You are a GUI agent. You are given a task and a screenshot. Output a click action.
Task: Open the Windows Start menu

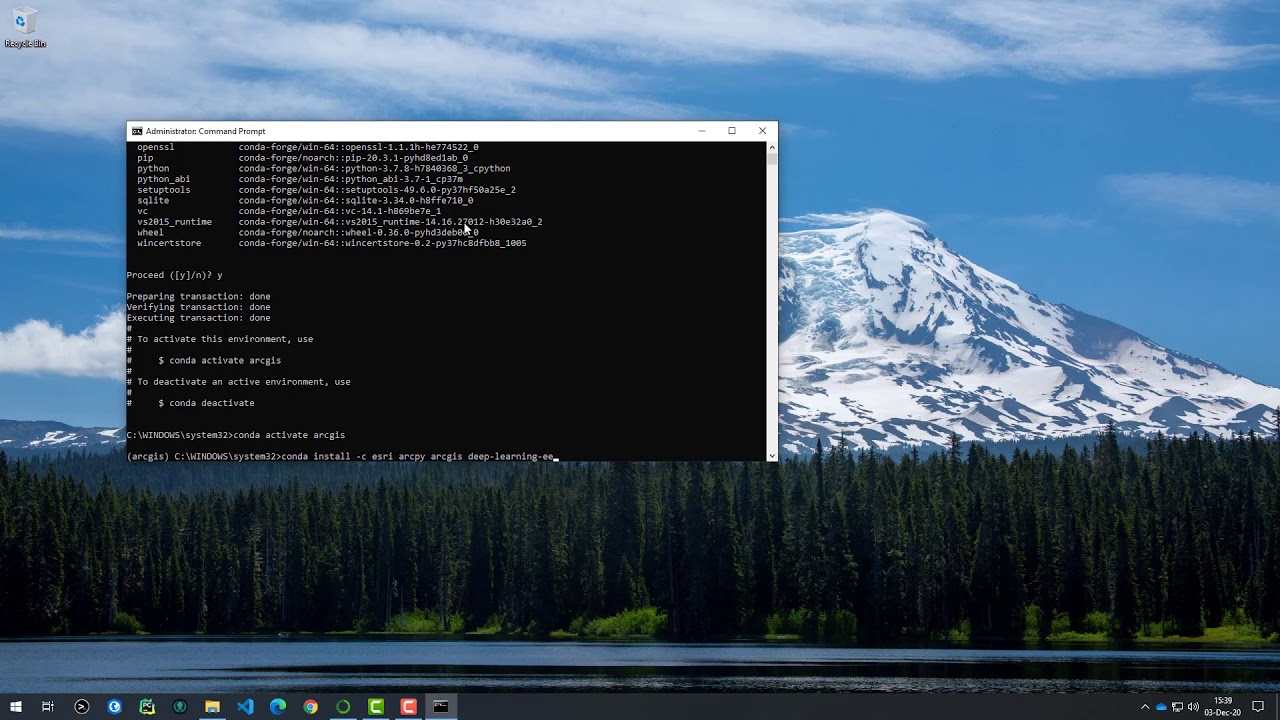[15, 707]
